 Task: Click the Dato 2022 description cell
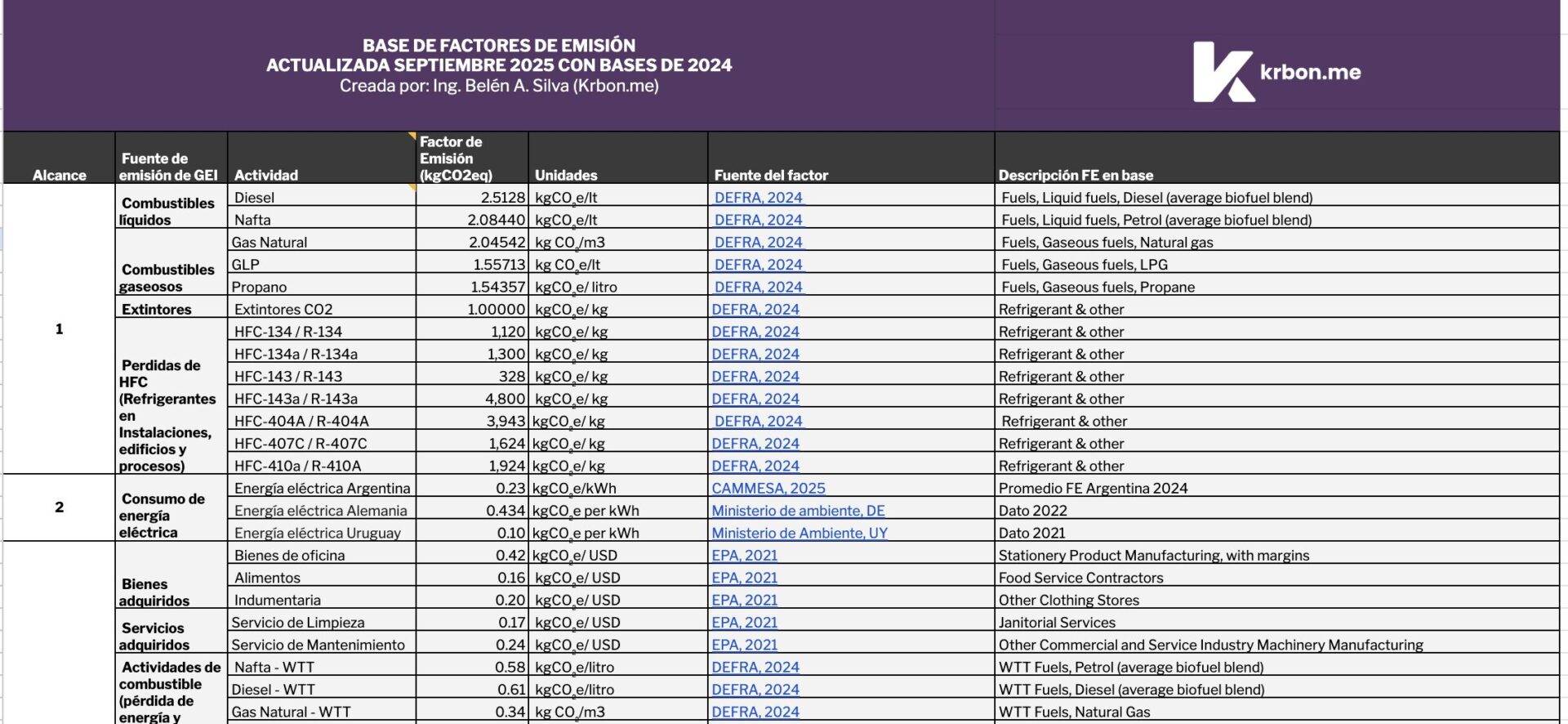[1277, 510]
